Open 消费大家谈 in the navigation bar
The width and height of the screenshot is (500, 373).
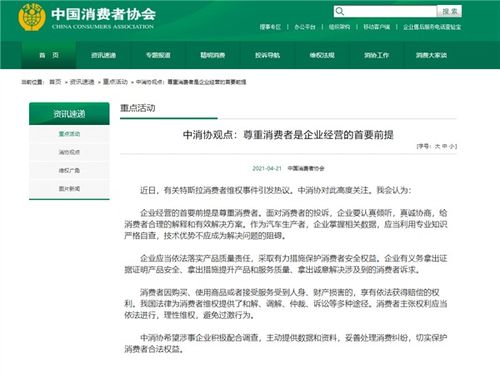point(431,55)
